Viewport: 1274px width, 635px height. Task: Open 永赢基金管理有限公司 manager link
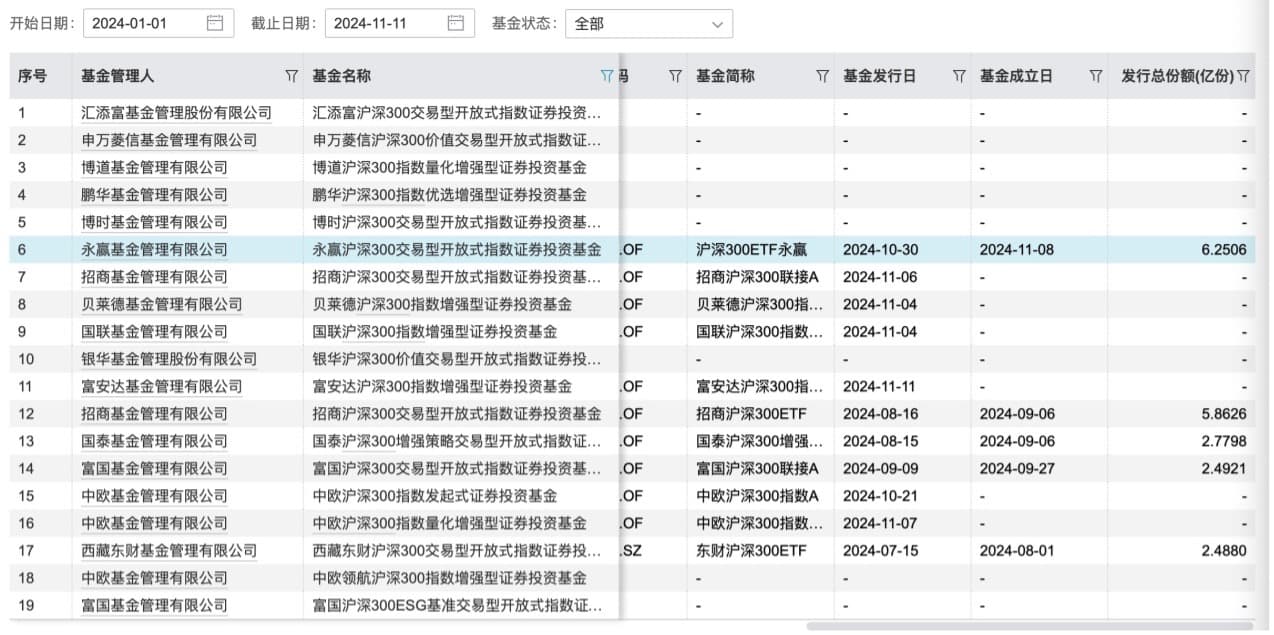click(x=154, y=250)
